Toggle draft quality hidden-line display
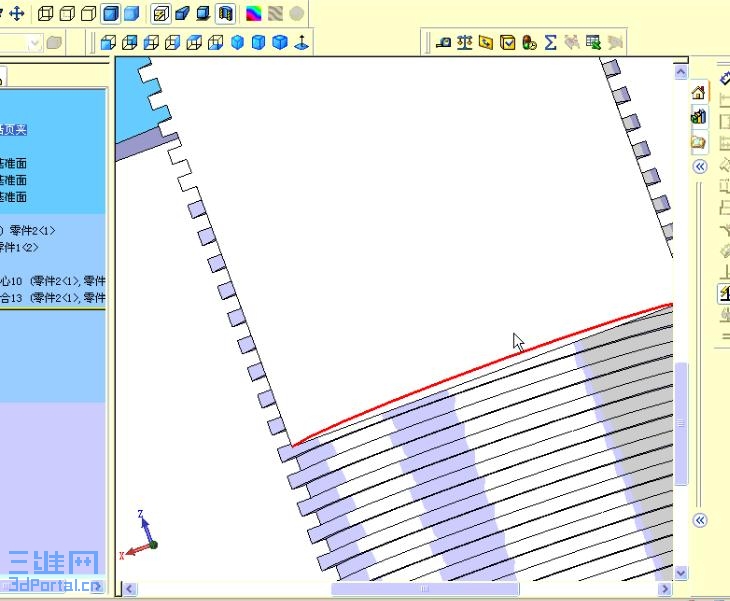730x601 pixels. pos(160,14)
